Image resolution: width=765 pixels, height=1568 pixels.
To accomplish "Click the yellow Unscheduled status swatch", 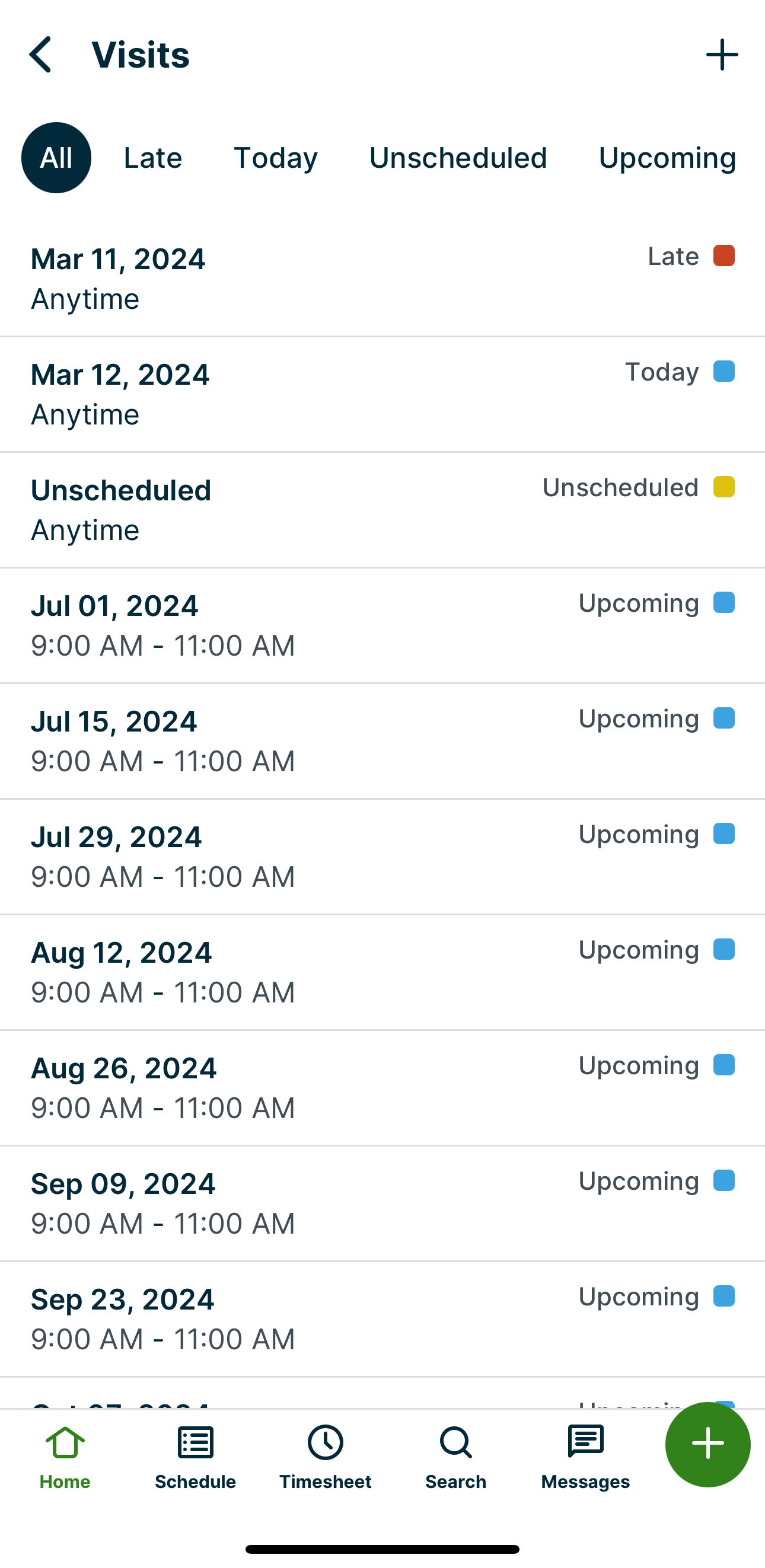I will [723, 487].
